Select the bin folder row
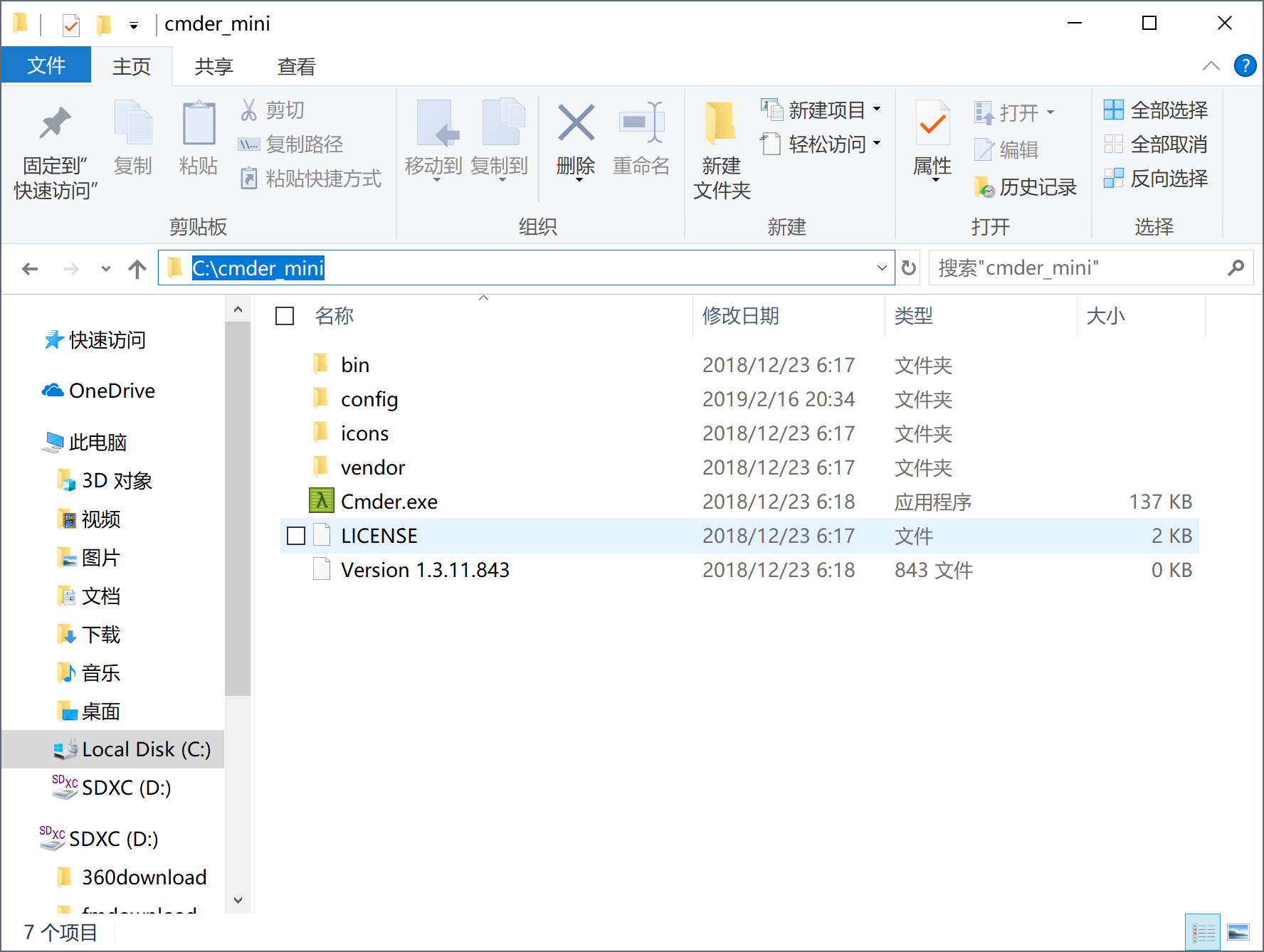Screen dimensions: 1264x952 point(739,365)
